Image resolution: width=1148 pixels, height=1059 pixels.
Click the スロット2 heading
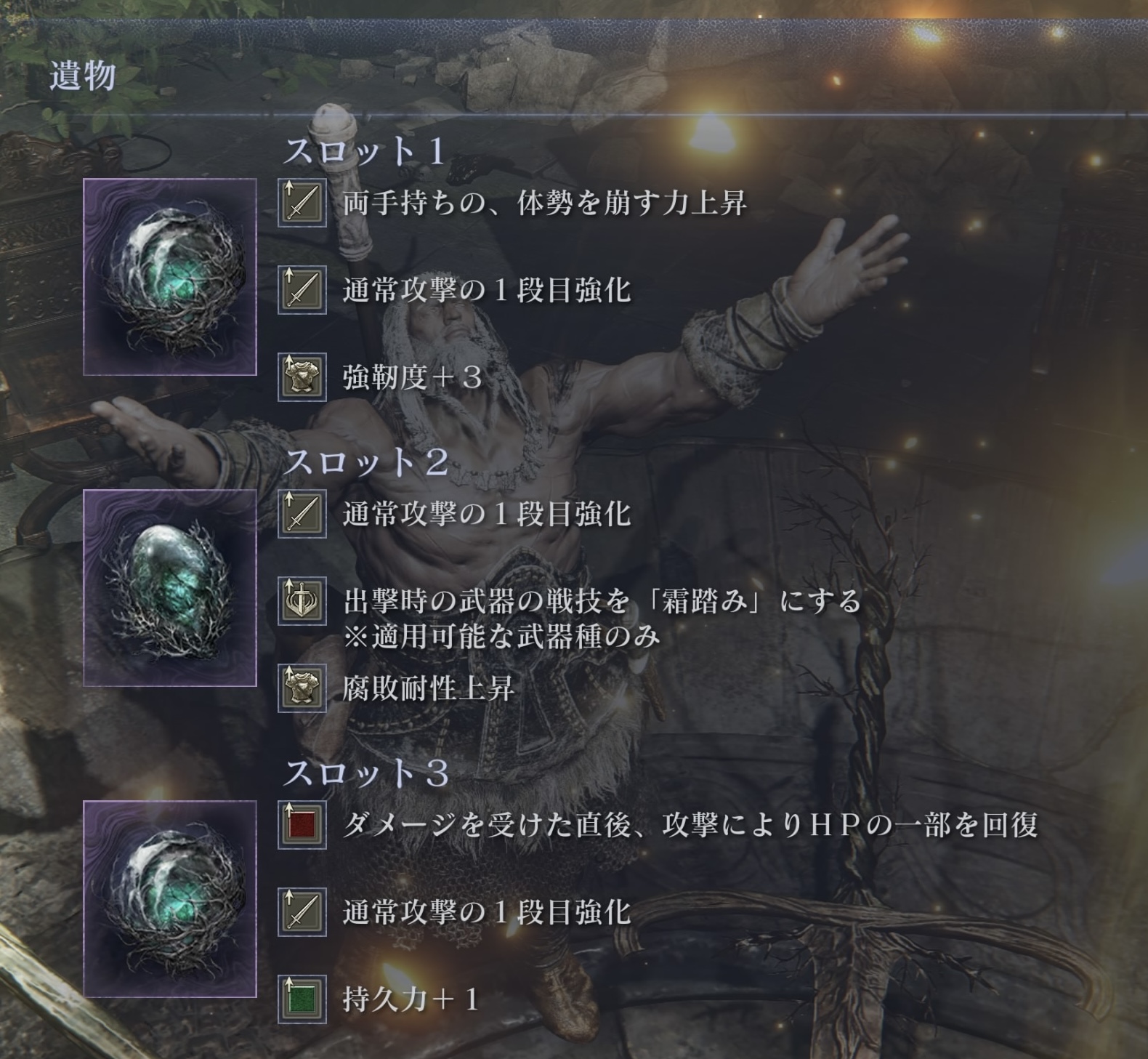[x=365, y=462]
